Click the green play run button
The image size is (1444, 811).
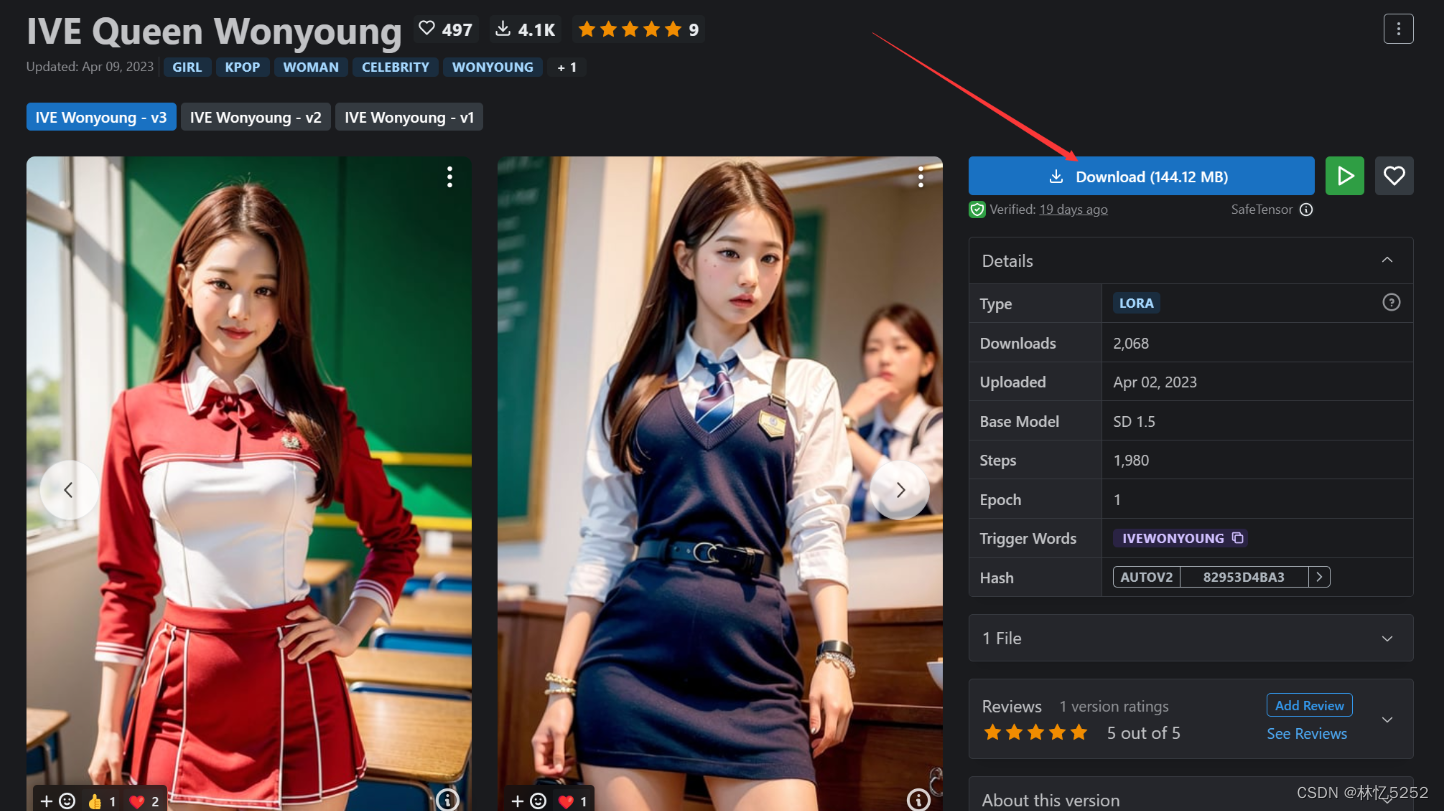coord(1345,176)
